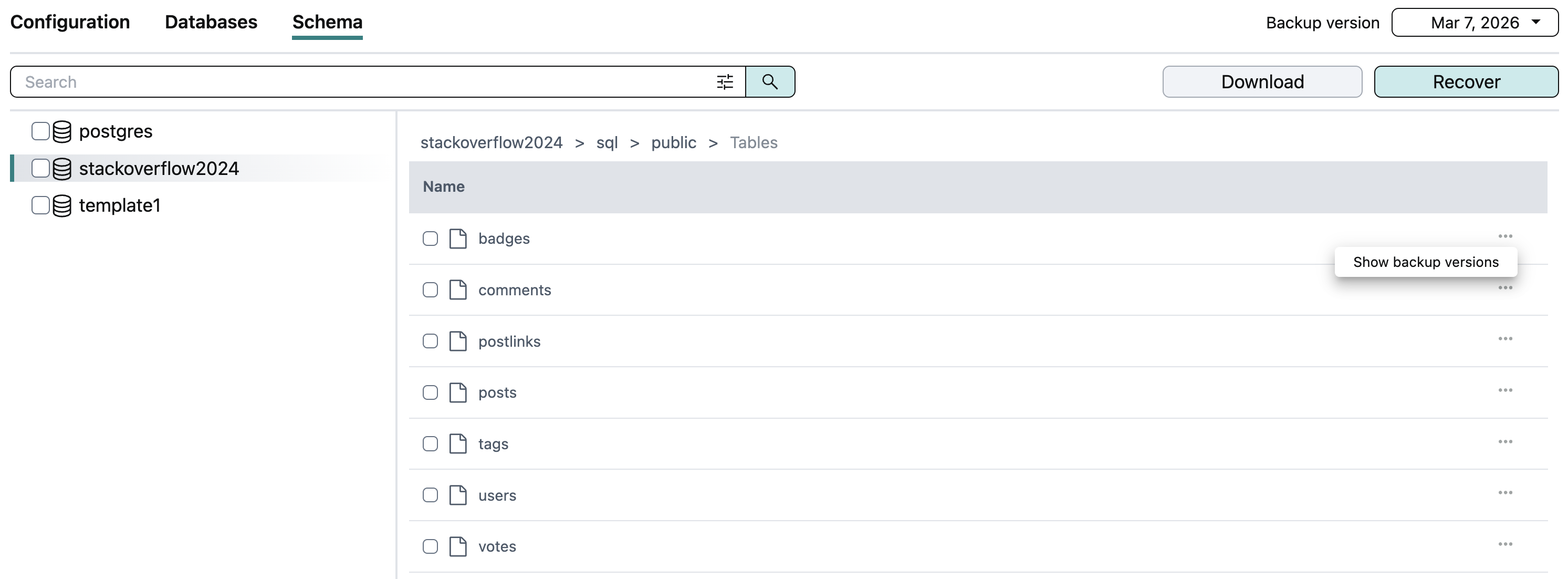This screenshot has height=579, width=1568.
Task: Select the users table checkbox
Action: pyautogui.click(x=431, y=495)
